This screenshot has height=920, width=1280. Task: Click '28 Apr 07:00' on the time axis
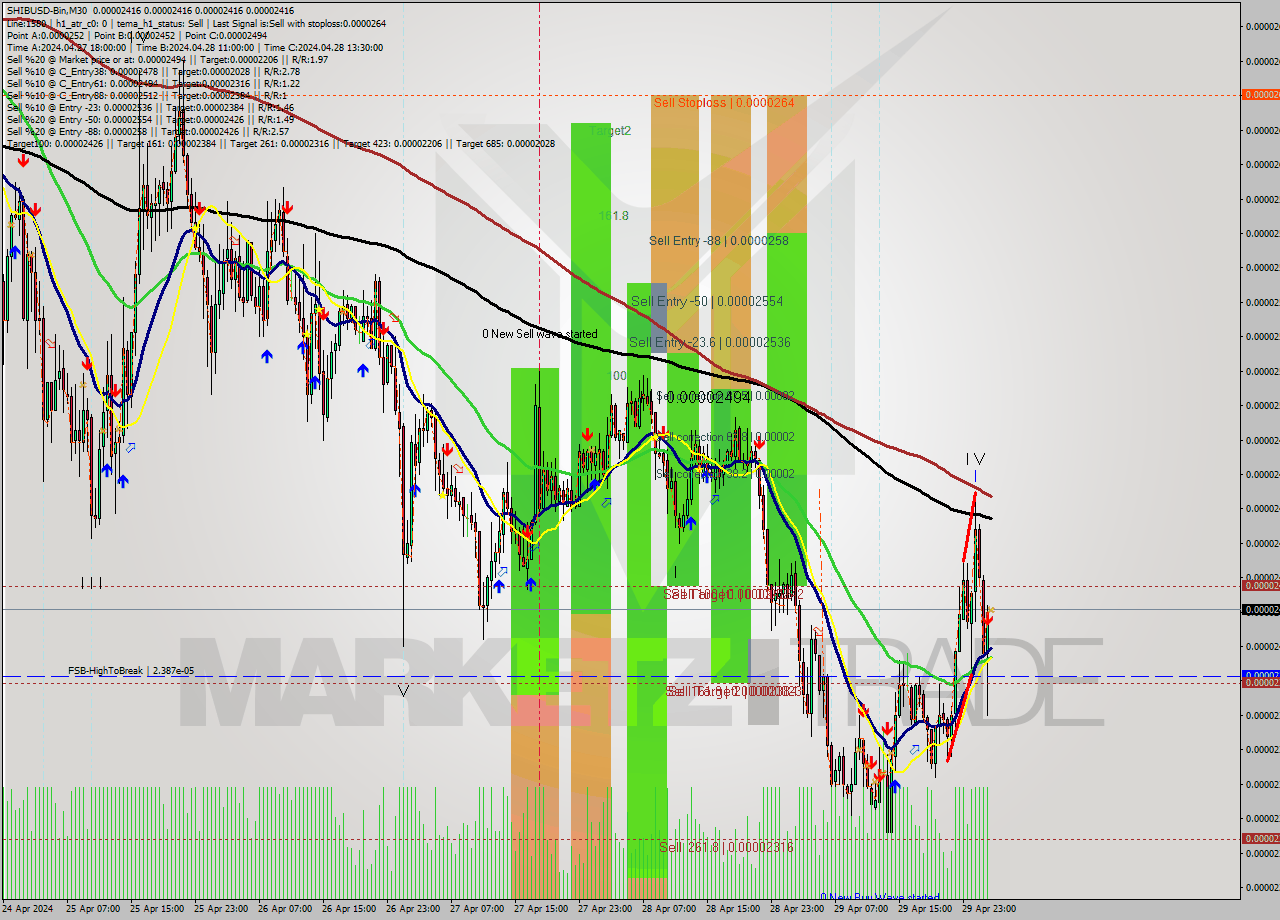click(x=668, y=909)
